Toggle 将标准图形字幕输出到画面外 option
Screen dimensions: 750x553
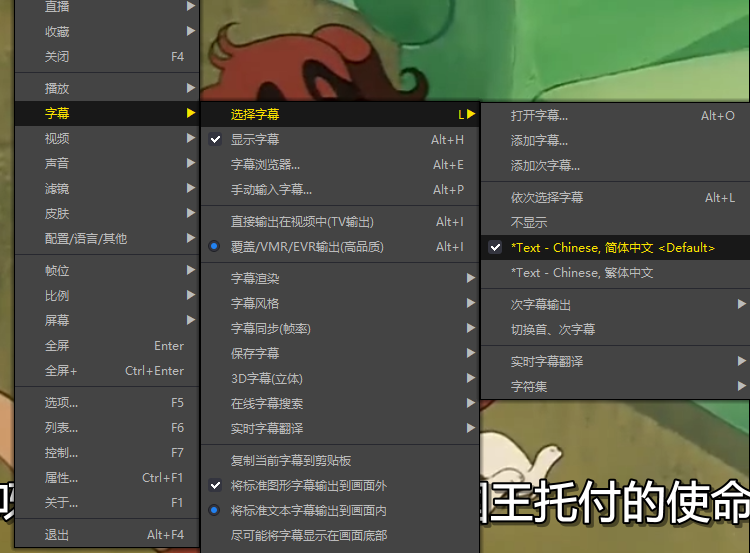click(308, 486)
